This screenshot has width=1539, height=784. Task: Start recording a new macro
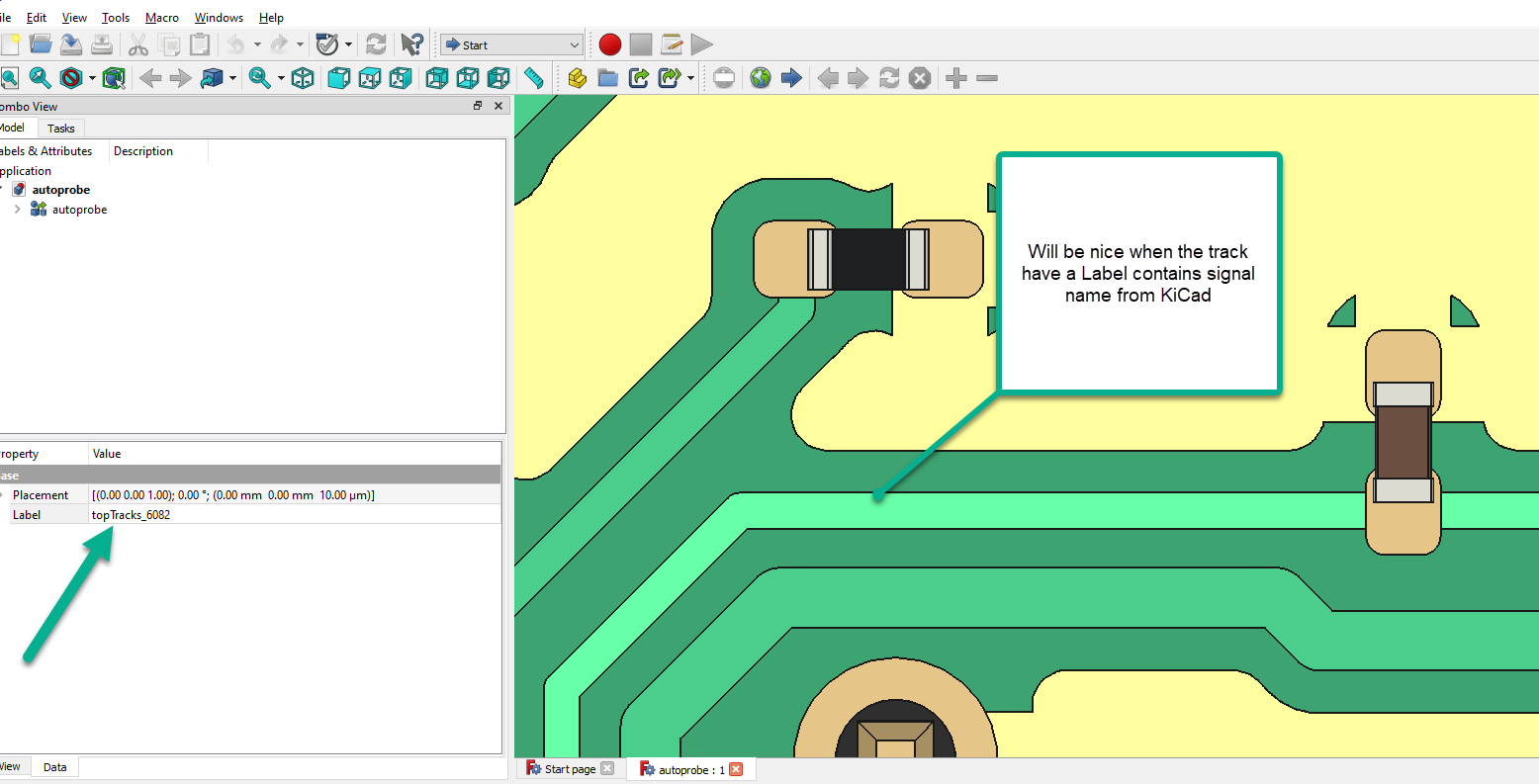point(609,44)
